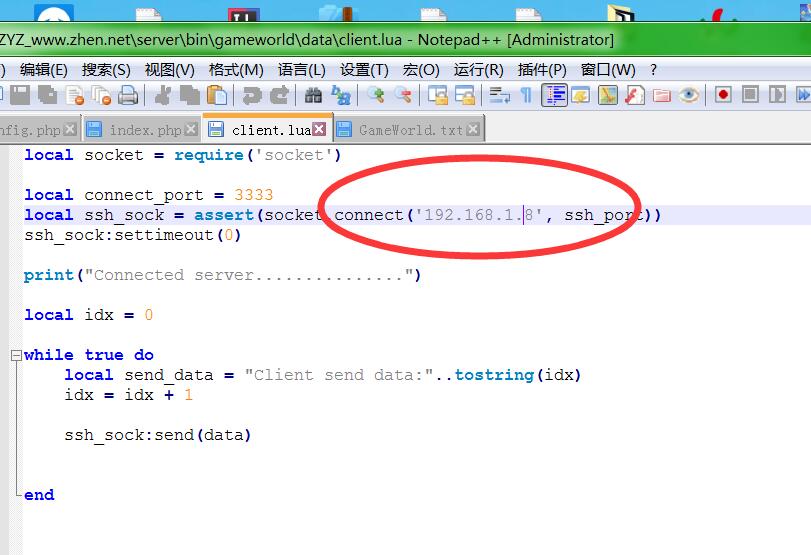This screenshot has height=555, width=811.
Task: Open the Function List panel icon
Action: tap(634, 95)
